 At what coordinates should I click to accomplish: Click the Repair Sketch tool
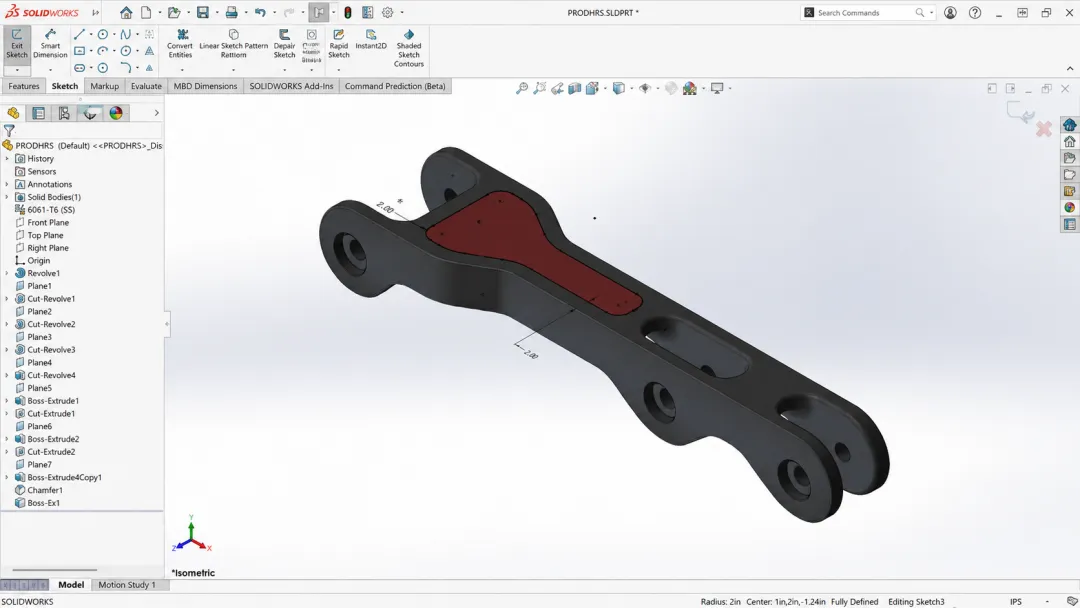[284, 44]
